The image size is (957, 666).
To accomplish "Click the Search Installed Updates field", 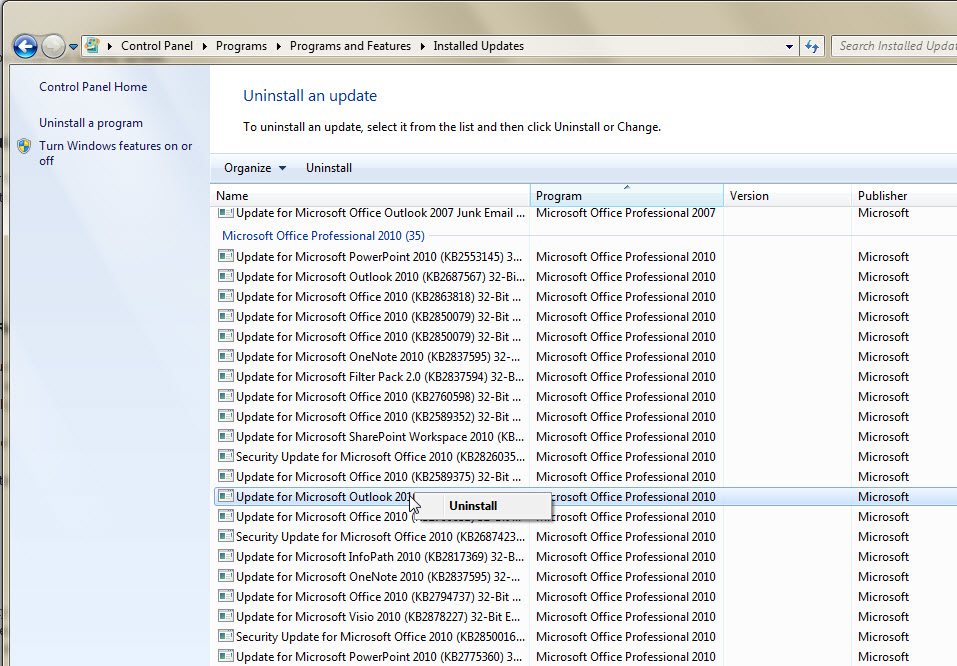I will (x=895, y=46).
